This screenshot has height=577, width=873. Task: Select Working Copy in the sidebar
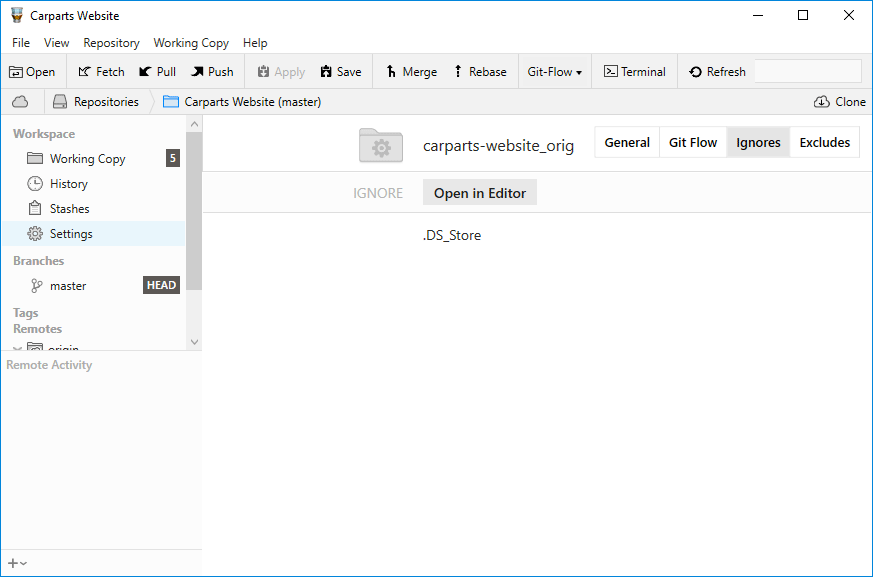pyautogui.click(x=87, y=158)
